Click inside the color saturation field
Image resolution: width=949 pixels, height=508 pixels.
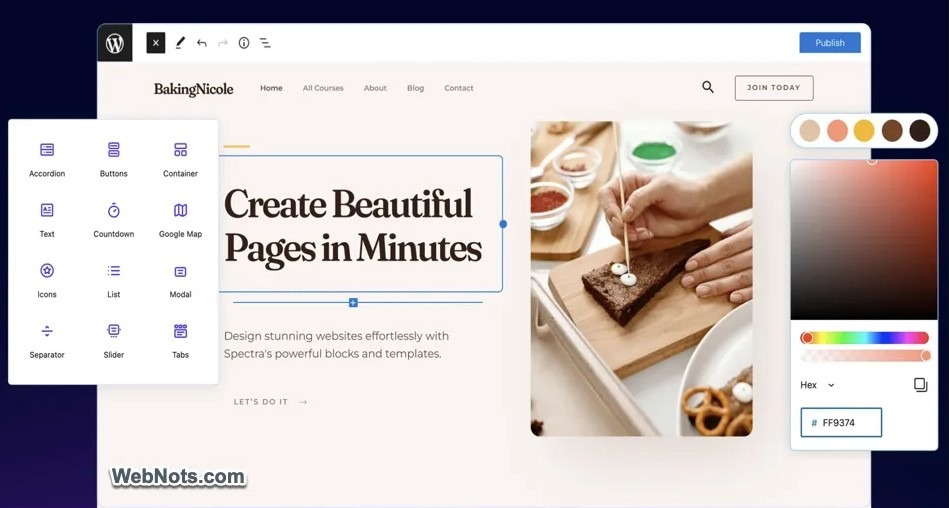[864, 240]
